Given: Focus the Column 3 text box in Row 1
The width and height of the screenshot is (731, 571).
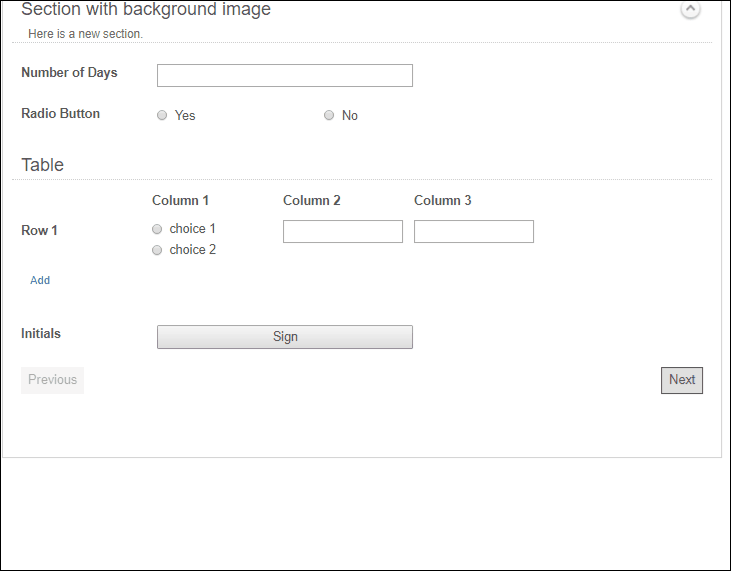Looking at the screenshot, I should [x=474, y=232].
